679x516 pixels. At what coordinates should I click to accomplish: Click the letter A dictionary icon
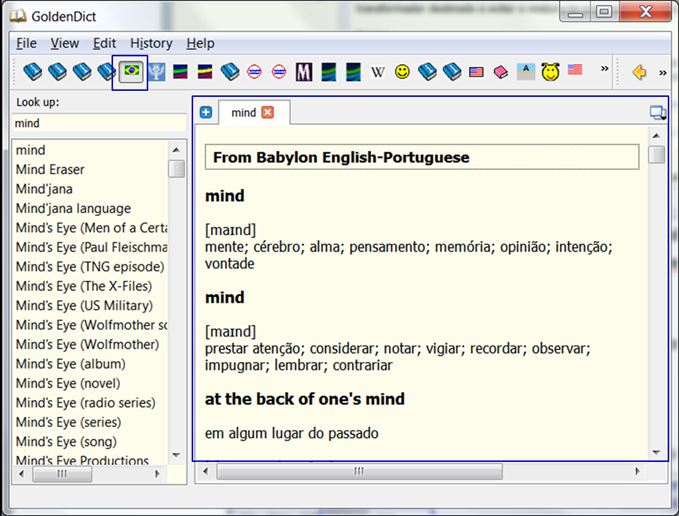tap(526, 72)
